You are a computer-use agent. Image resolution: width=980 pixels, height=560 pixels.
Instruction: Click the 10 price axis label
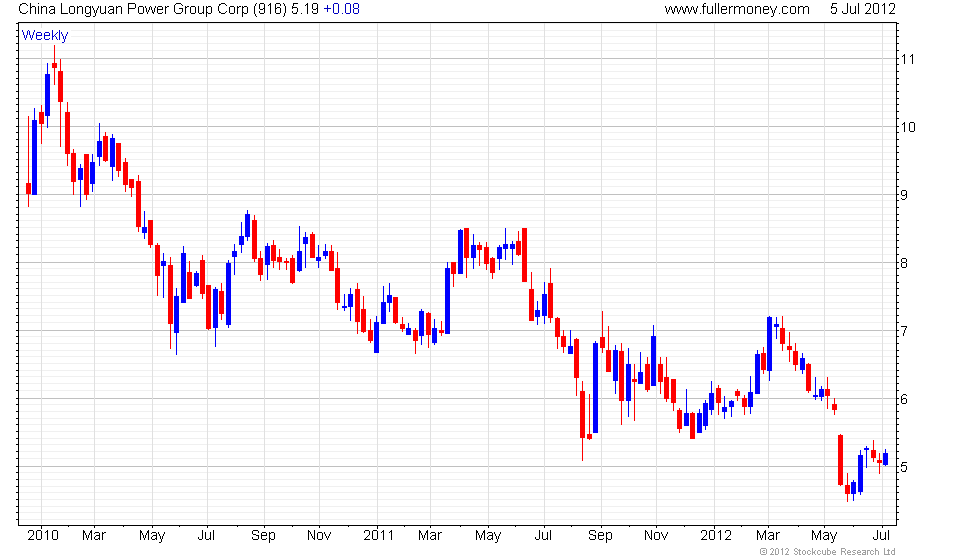pos(908,128)
